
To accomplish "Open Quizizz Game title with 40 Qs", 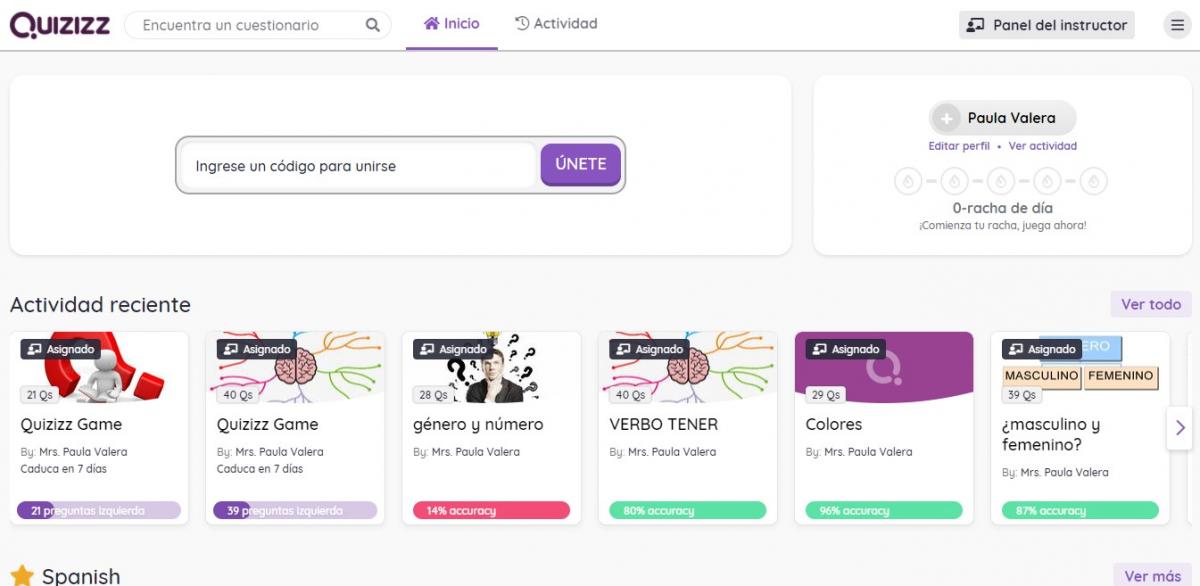I will coord(267,424).
